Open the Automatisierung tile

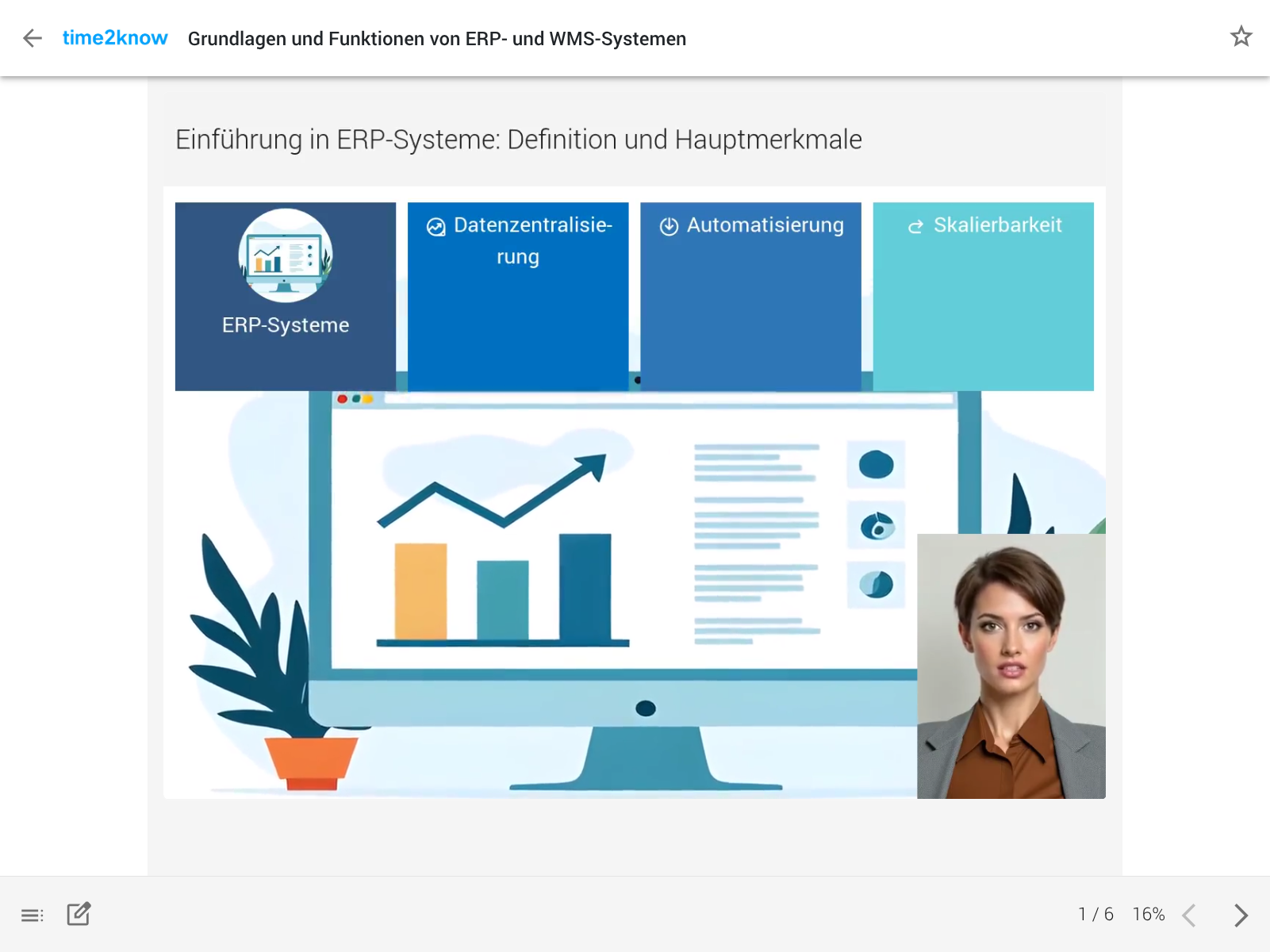click(x=750, y=296)
